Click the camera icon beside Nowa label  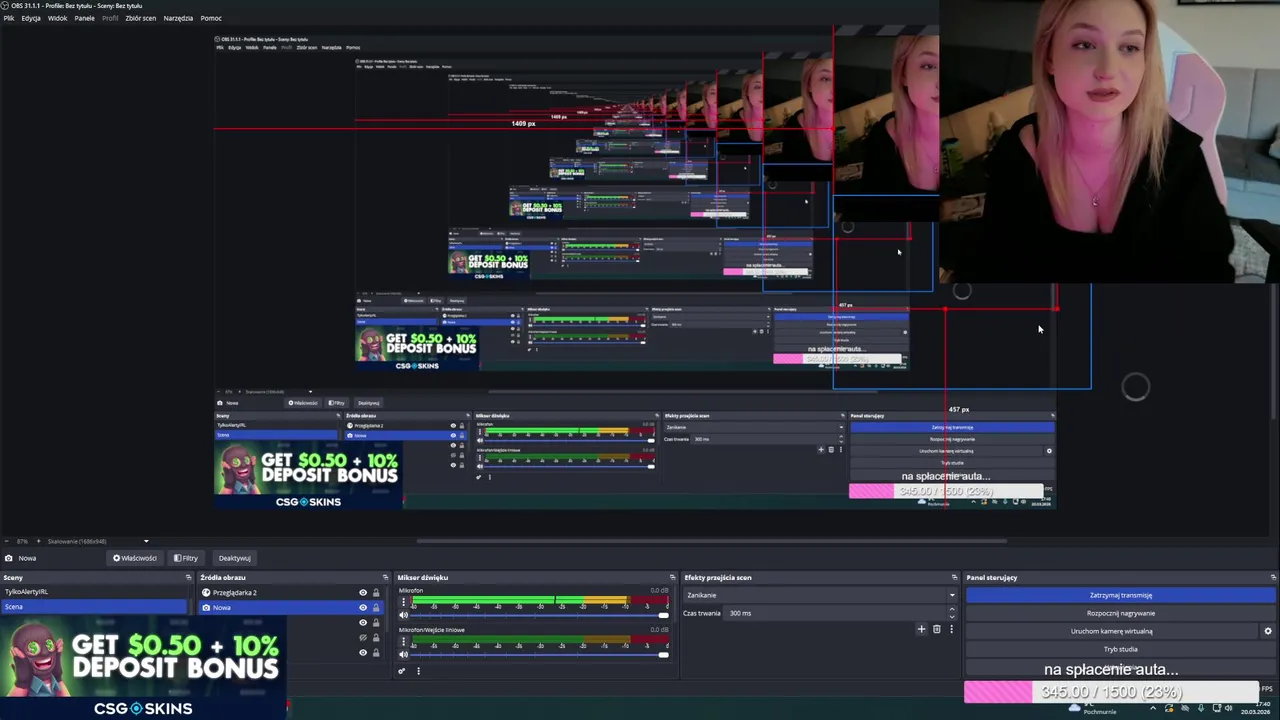tap(8, 558)
